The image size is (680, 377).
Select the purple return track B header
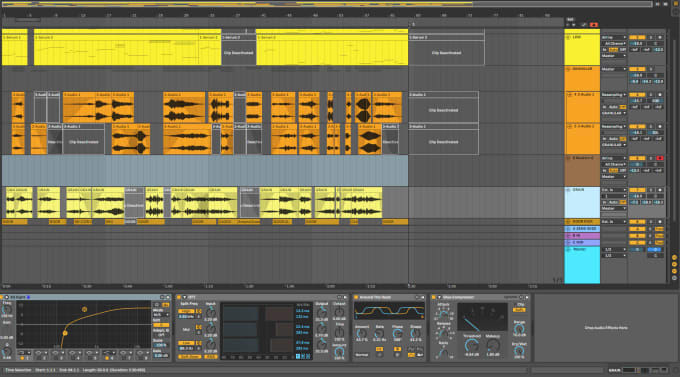click(582, 236)
